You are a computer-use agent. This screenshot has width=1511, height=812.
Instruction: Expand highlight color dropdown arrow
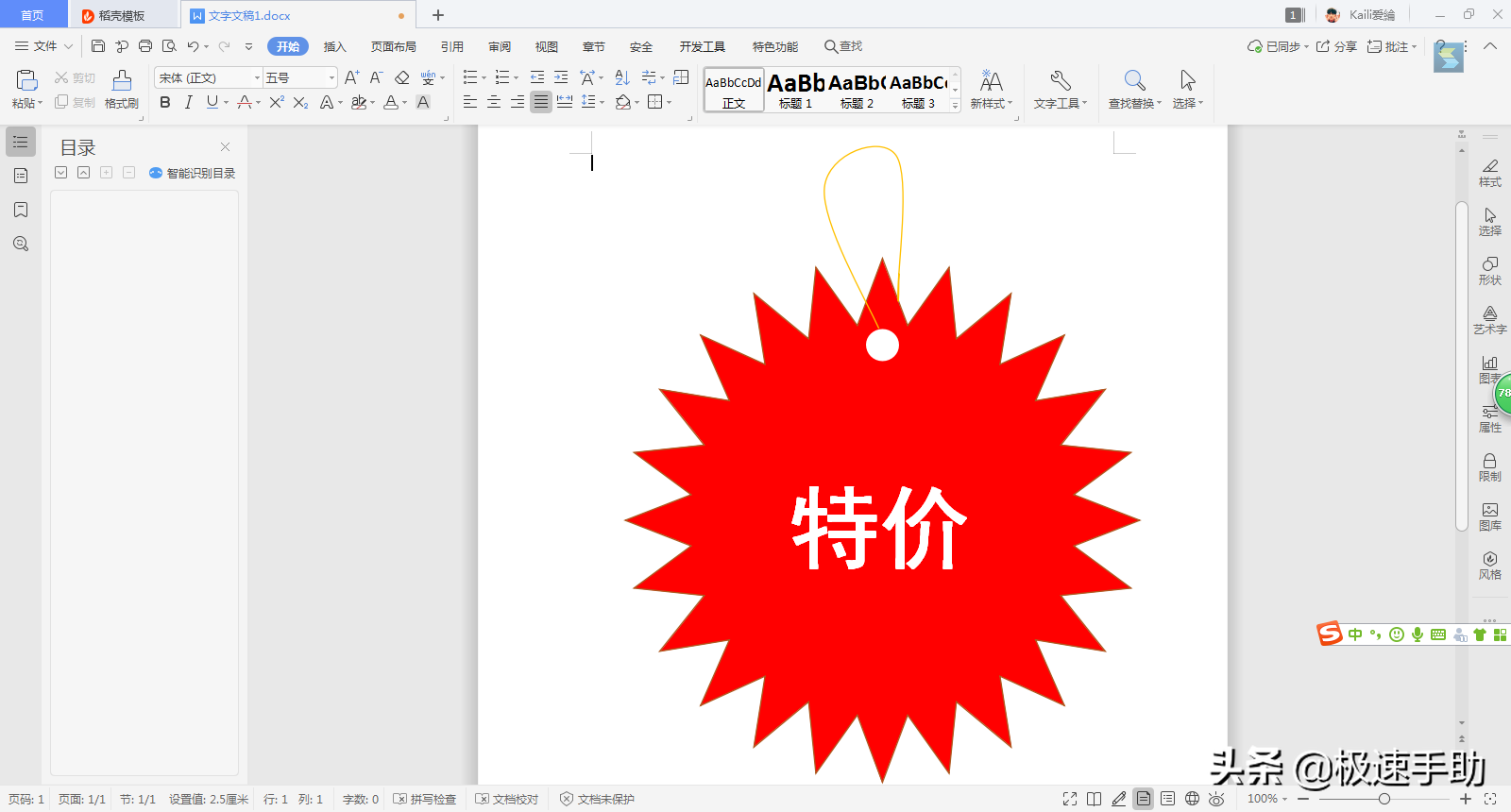[x=372, y=103]
